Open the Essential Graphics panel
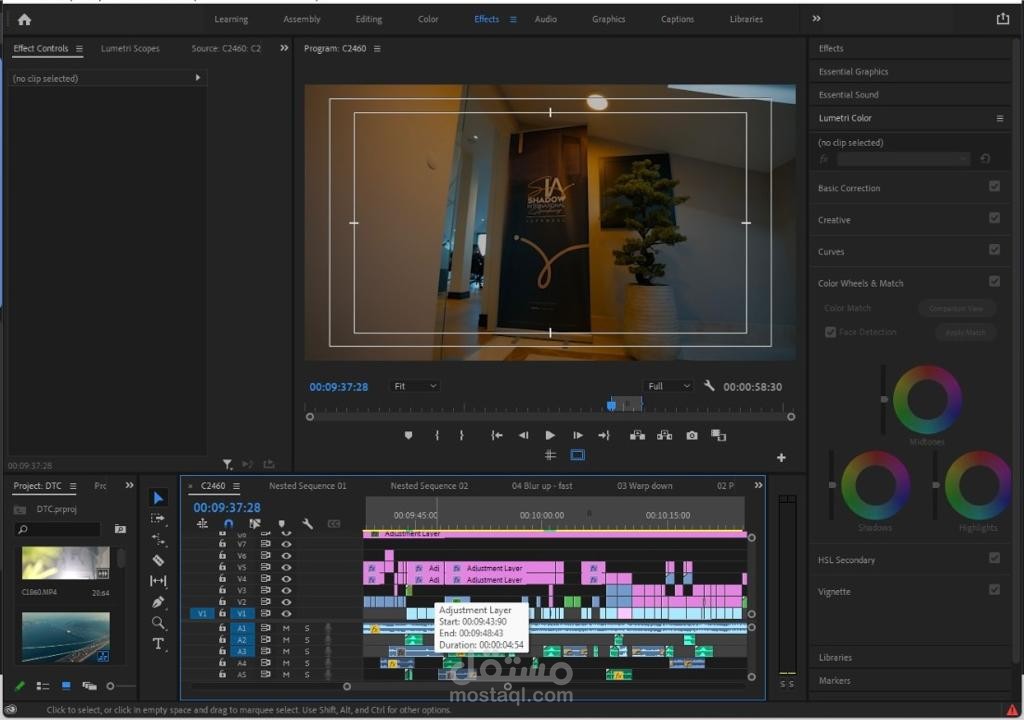1024x720 pixels. [x=853, y=72]
